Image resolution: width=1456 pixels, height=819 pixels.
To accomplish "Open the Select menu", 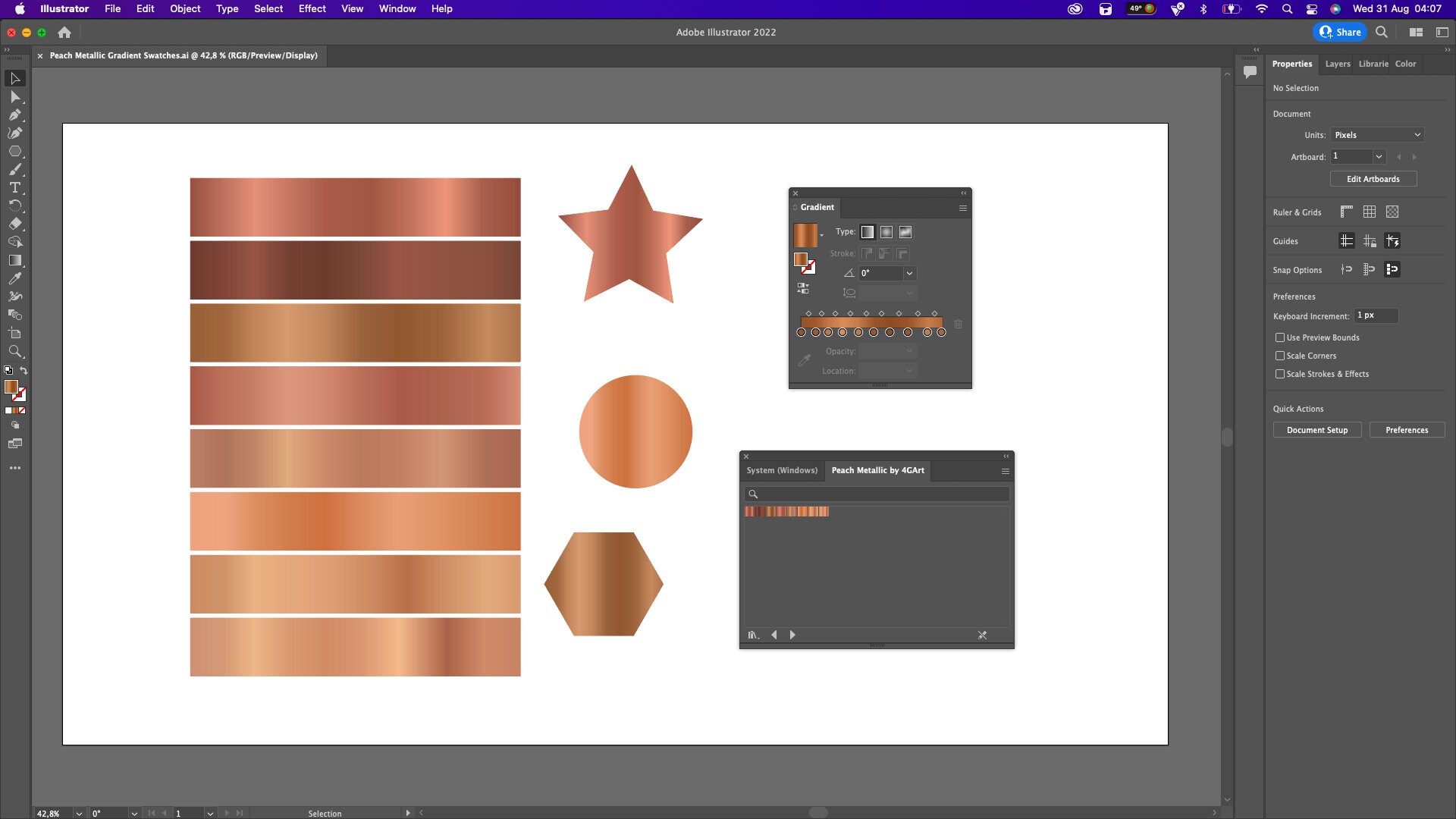I will [268, 9].
